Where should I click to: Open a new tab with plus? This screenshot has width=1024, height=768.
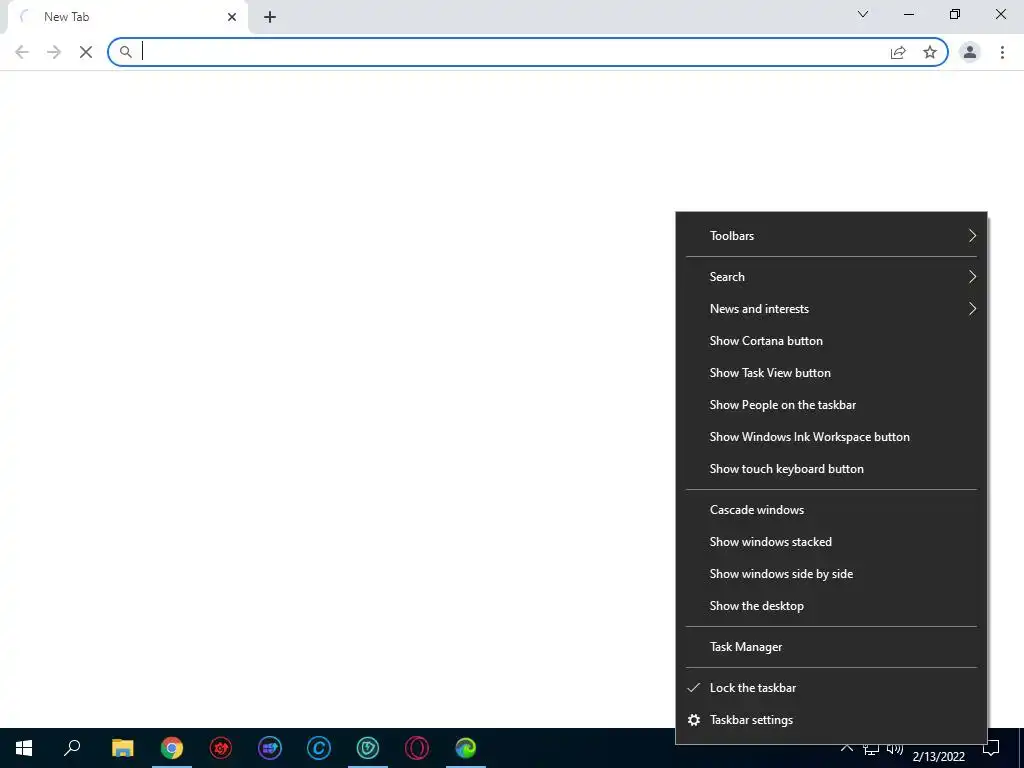click(270, 17)
